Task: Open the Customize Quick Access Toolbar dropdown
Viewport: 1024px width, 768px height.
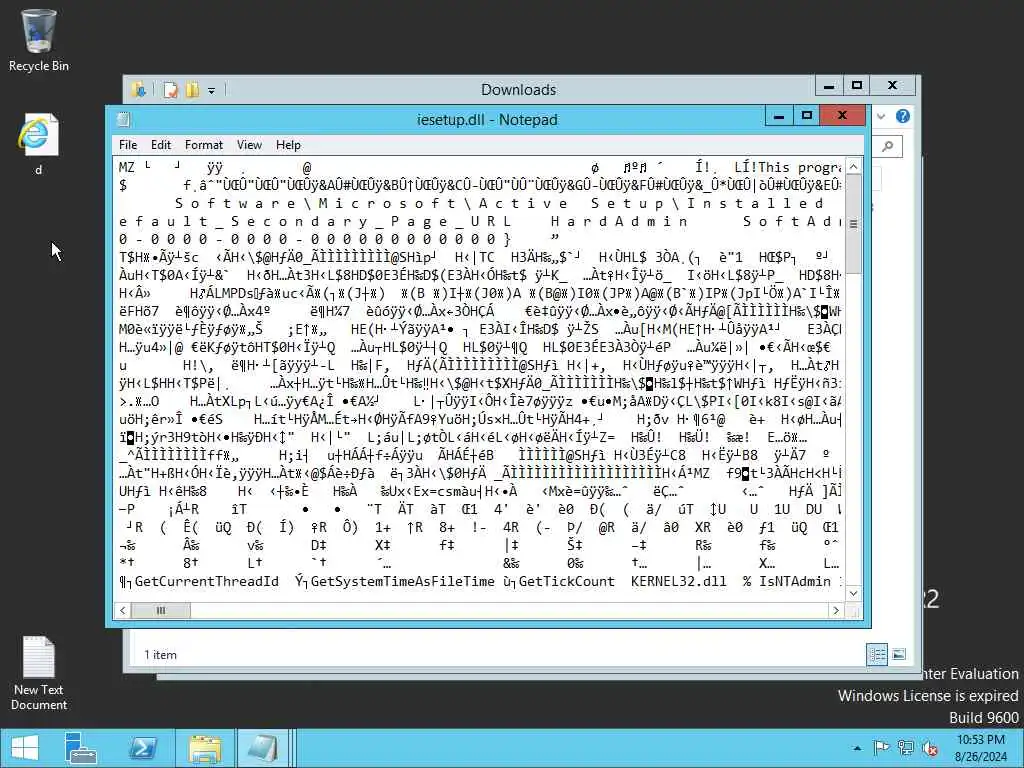Action: [x=212, y=90]
